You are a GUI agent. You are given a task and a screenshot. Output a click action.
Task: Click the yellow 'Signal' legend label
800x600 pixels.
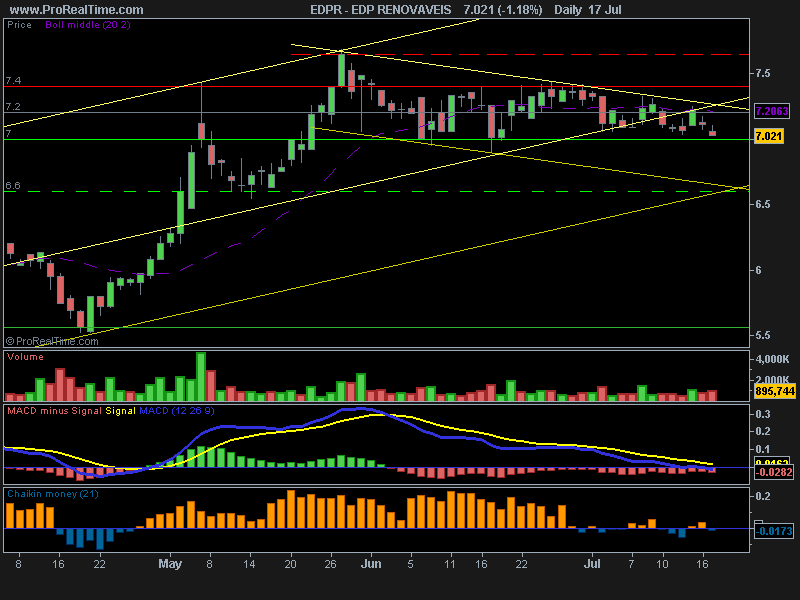pyautogui.click(x=120, y=411)
